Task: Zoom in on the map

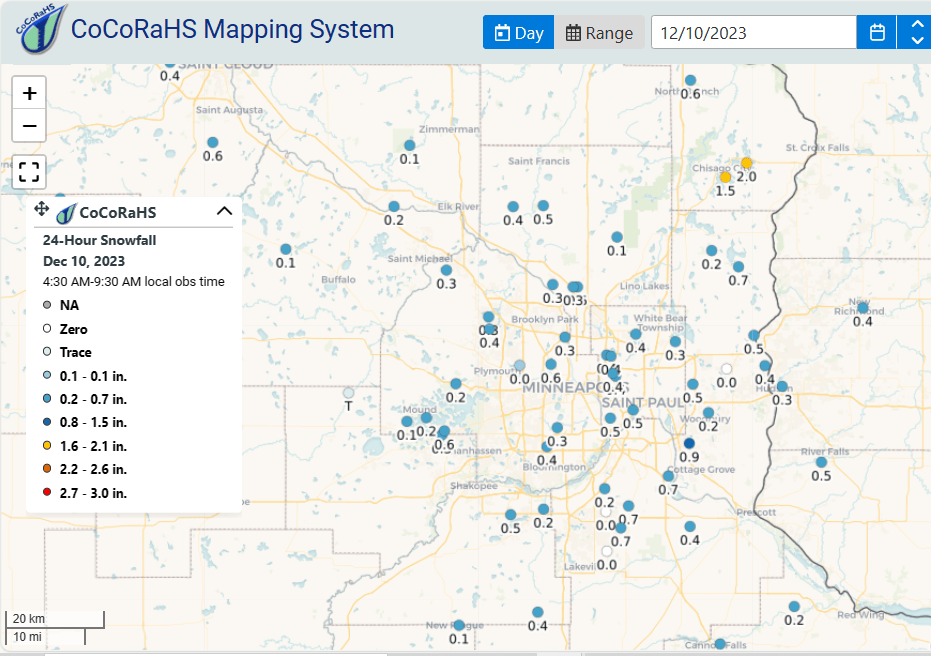Action: point(30,93)
